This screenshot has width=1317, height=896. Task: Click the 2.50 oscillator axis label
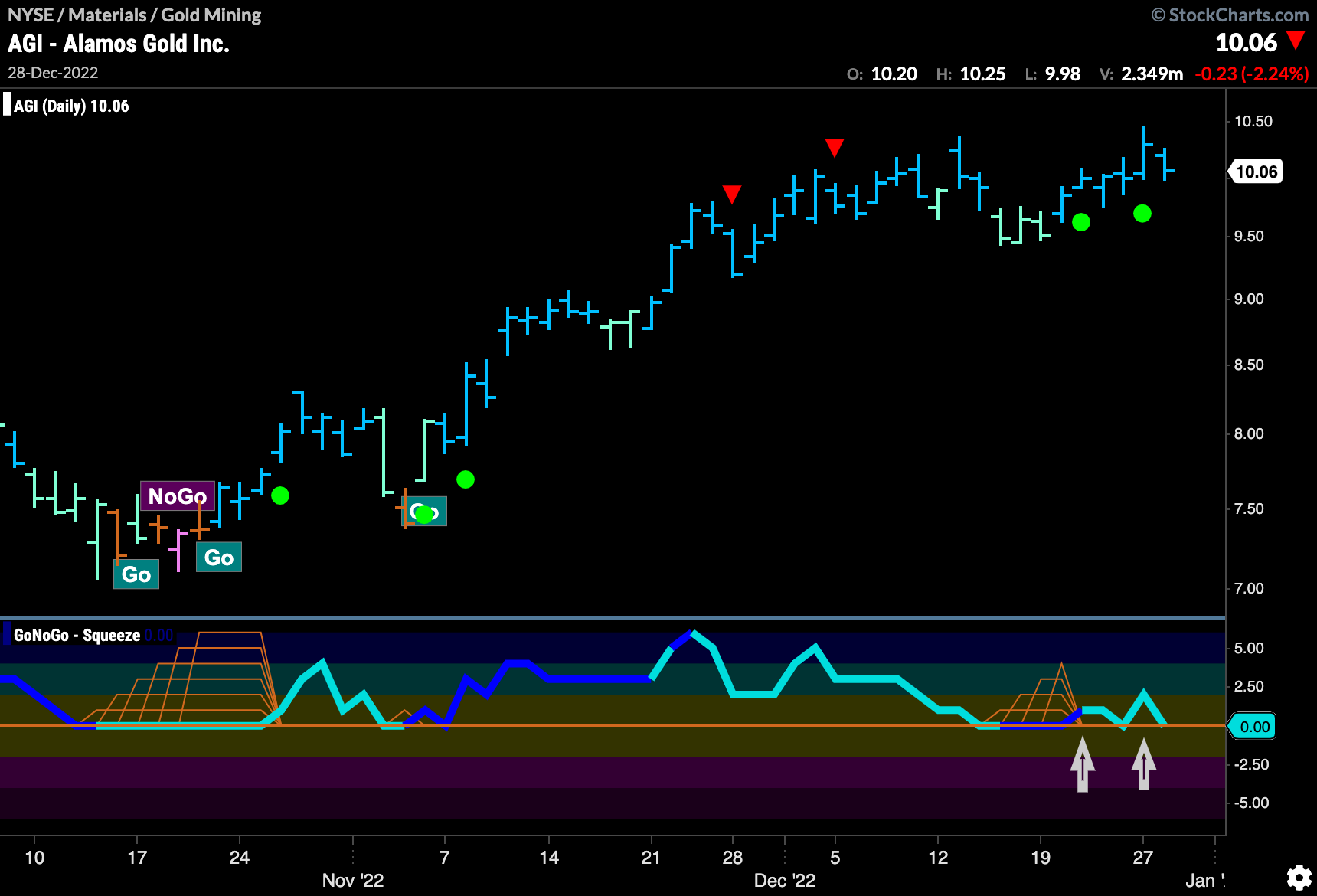(1249, 686)
